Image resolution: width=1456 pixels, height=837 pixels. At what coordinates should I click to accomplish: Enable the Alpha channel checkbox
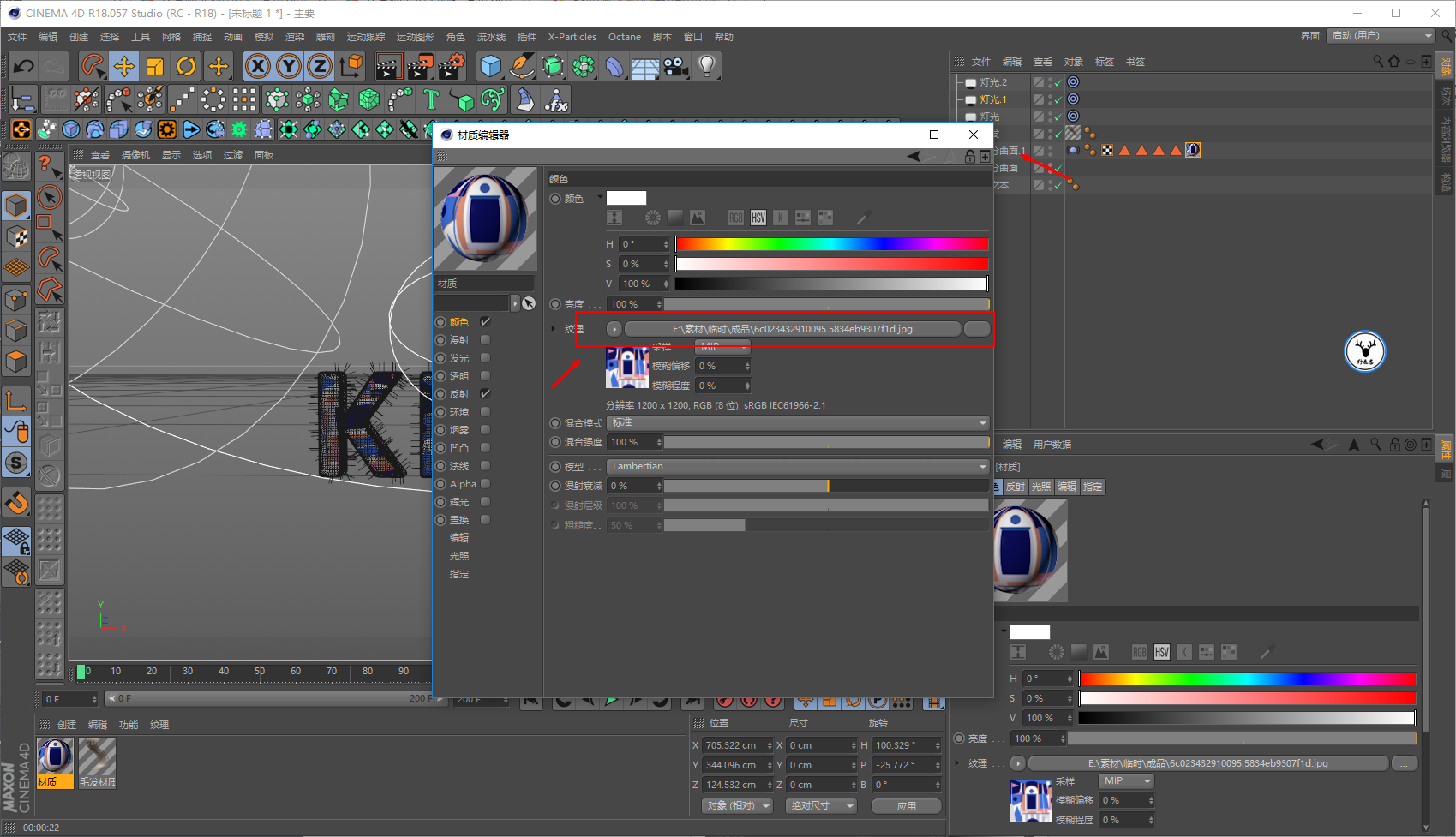485,484
